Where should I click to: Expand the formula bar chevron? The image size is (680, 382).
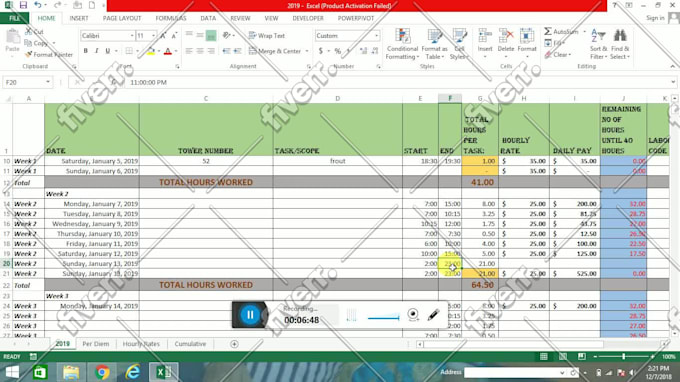[673, 82]
